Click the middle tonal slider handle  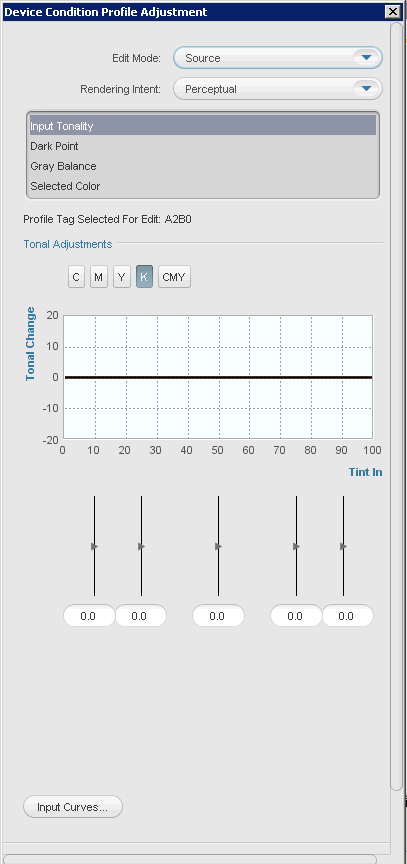point(218,546)
